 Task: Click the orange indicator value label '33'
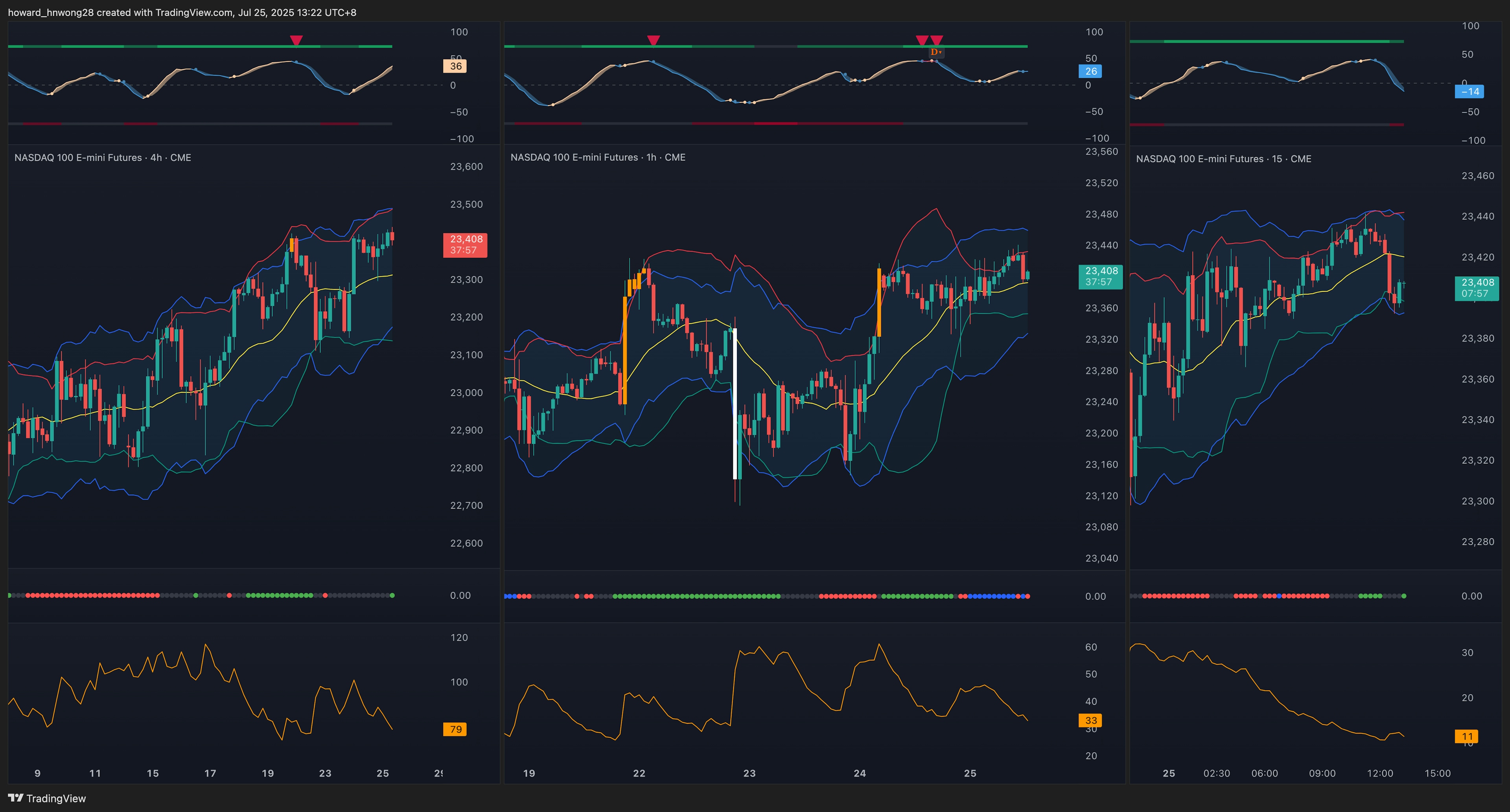[1090, 720]
